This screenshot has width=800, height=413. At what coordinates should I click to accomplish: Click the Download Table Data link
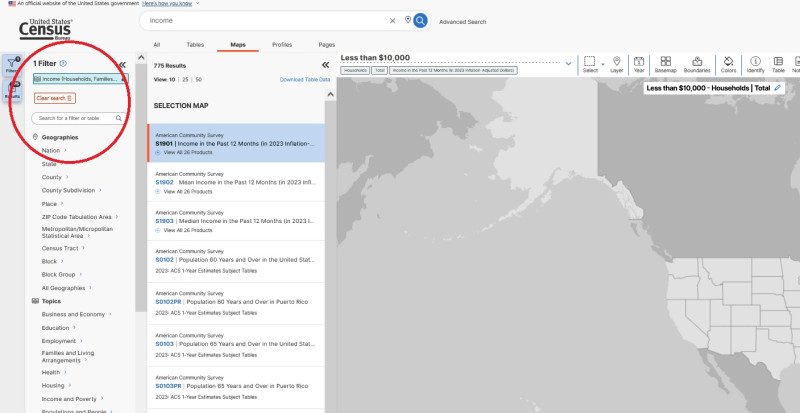(x=305, y=80)
